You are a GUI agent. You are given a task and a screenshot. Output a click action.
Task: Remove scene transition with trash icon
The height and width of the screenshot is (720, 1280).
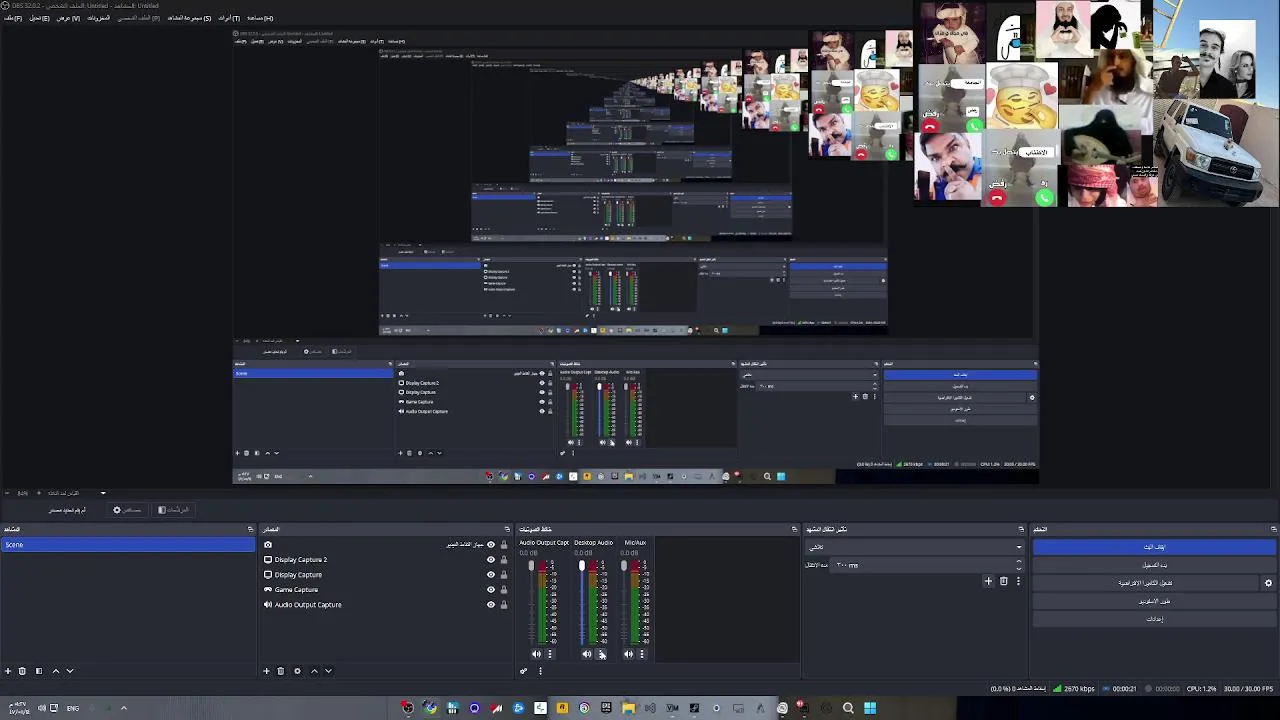(x=1004, y=581)
